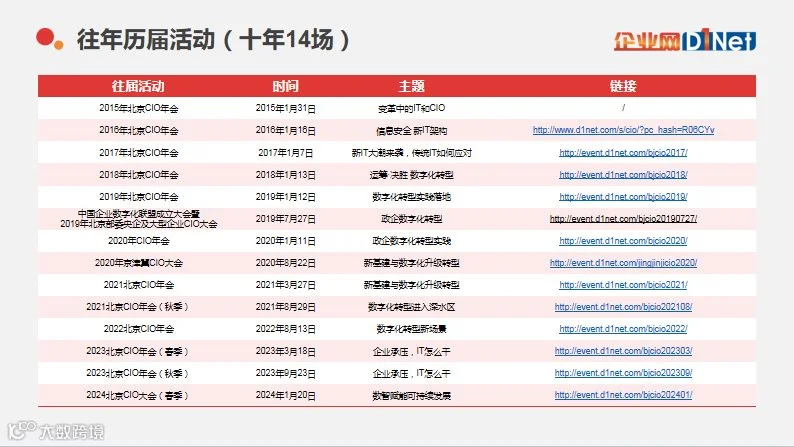Go to the bjcio2020 link
Screen dimensions: 794x447
point(623,241)
